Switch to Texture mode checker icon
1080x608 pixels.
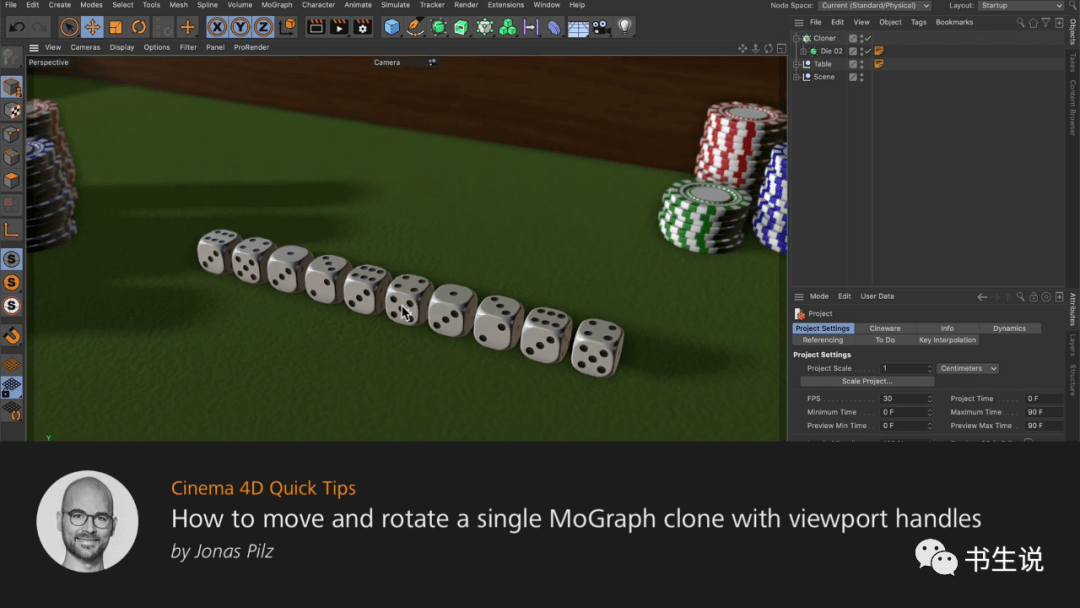pos(12,110)
